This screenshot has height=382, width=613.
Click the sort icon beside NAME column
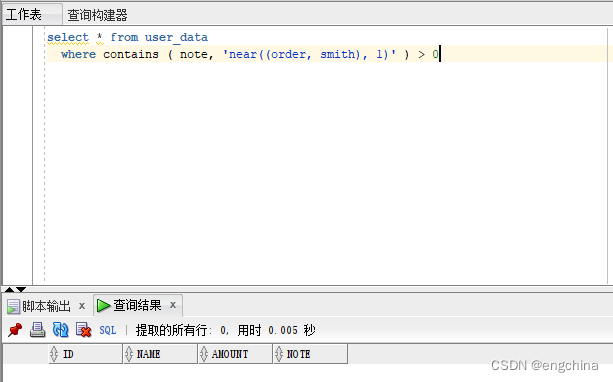point(129,354)
